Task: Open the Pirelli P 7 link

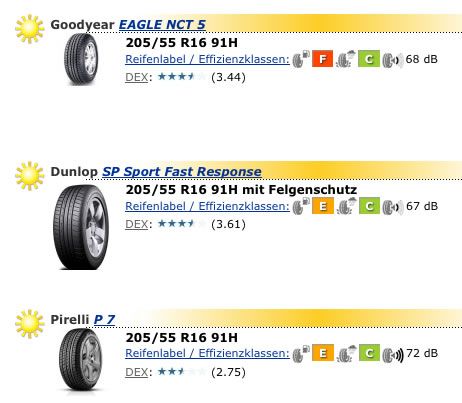Action: pos(104,319)
